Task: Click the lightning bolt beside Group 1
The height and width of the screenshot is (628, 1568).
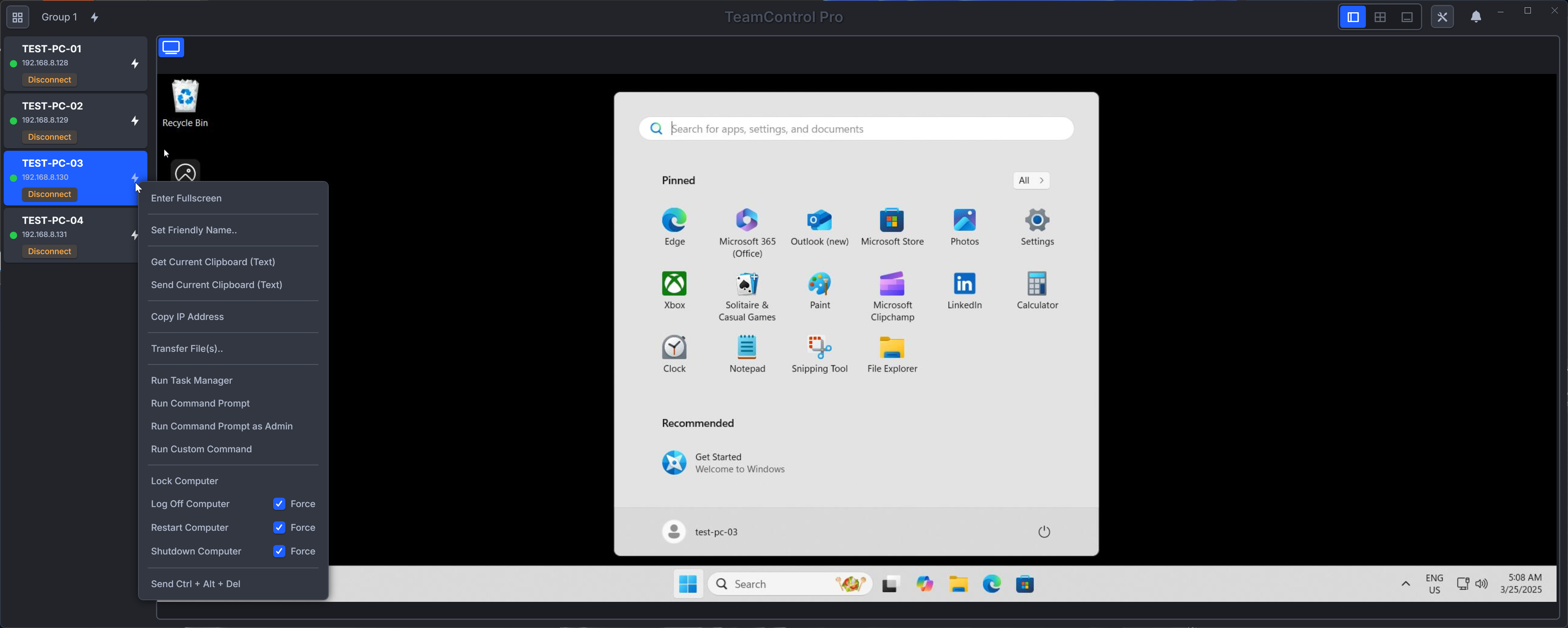Action: 95,17
